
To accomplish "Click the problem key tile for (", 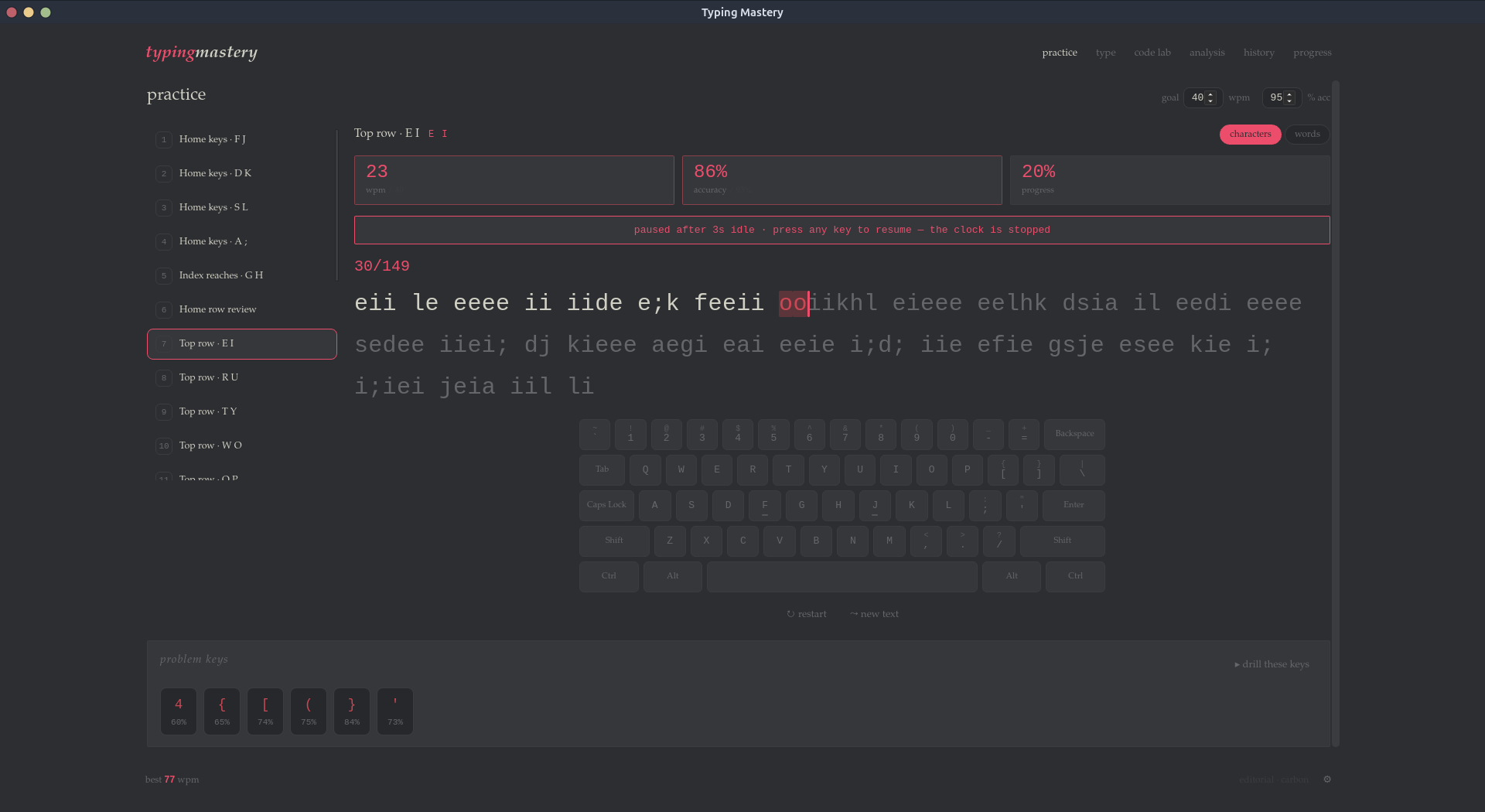I will (x=309, y=711).
